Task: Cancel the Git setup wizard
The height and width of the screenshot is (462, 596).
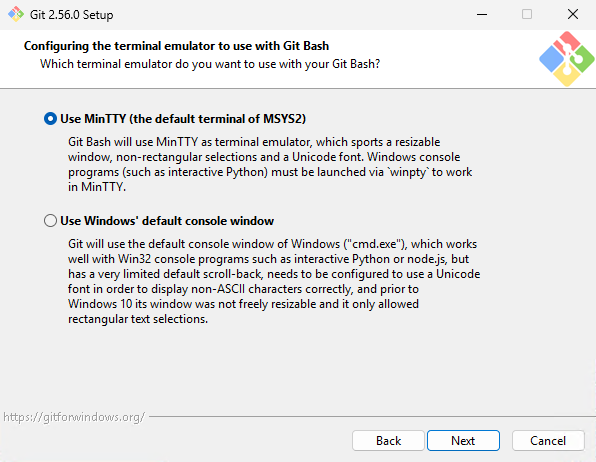Action: coord(548,441)
